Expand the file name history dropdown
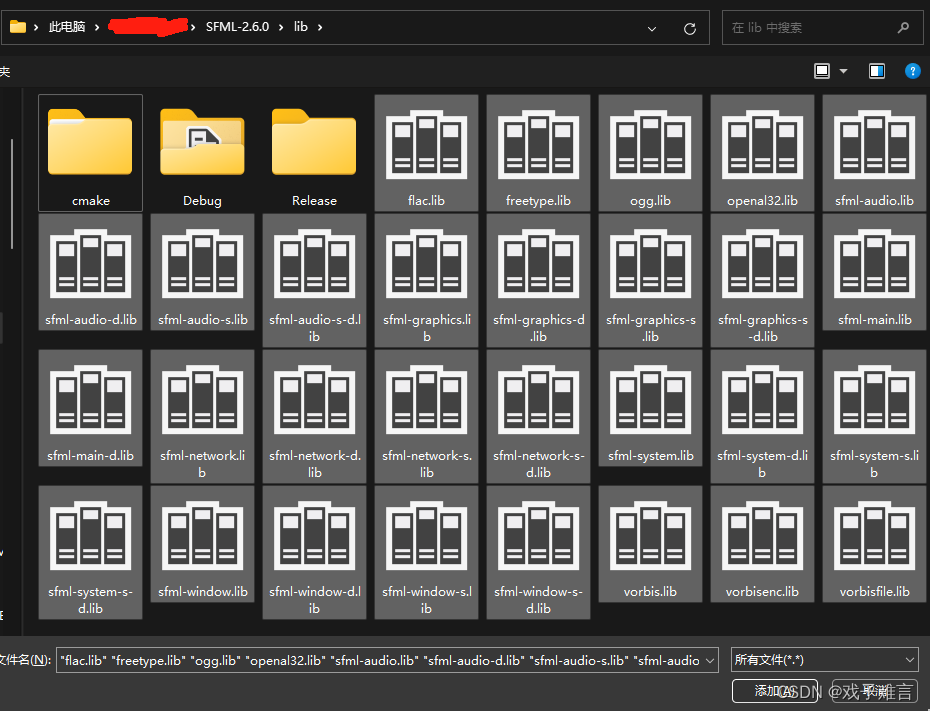This screenshot has height=711, width=930. [710, 661]
